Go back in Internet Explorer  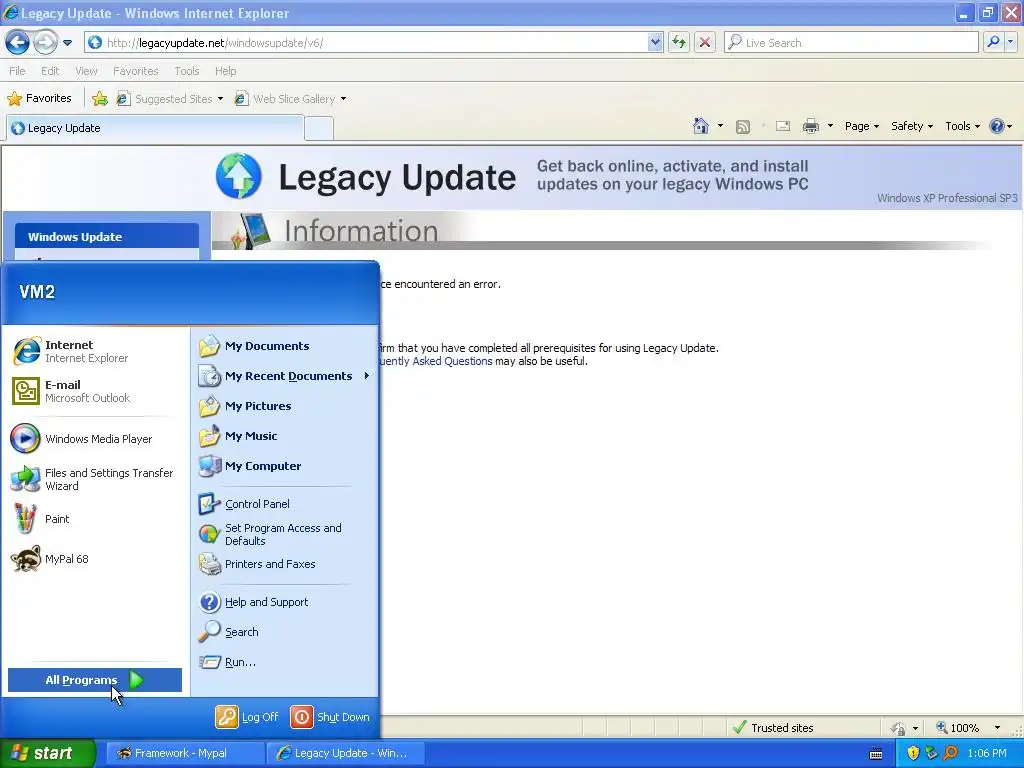coord(18,42)
